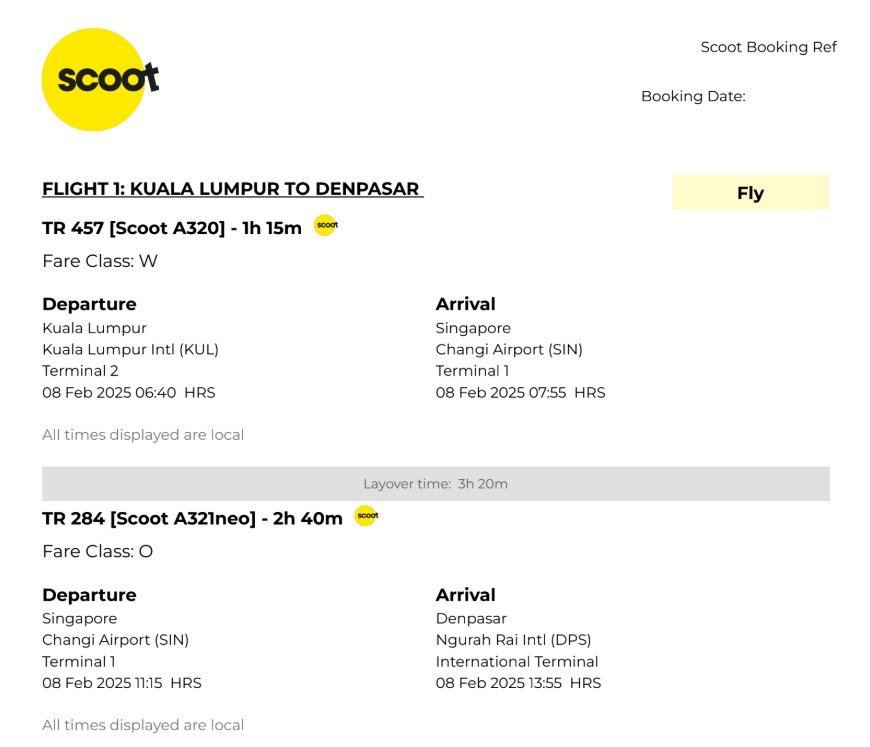Click the Scoot icon beside TR 284
This screenshot has width=870, height=747.
pyautogui.click(x=366, y=516)
